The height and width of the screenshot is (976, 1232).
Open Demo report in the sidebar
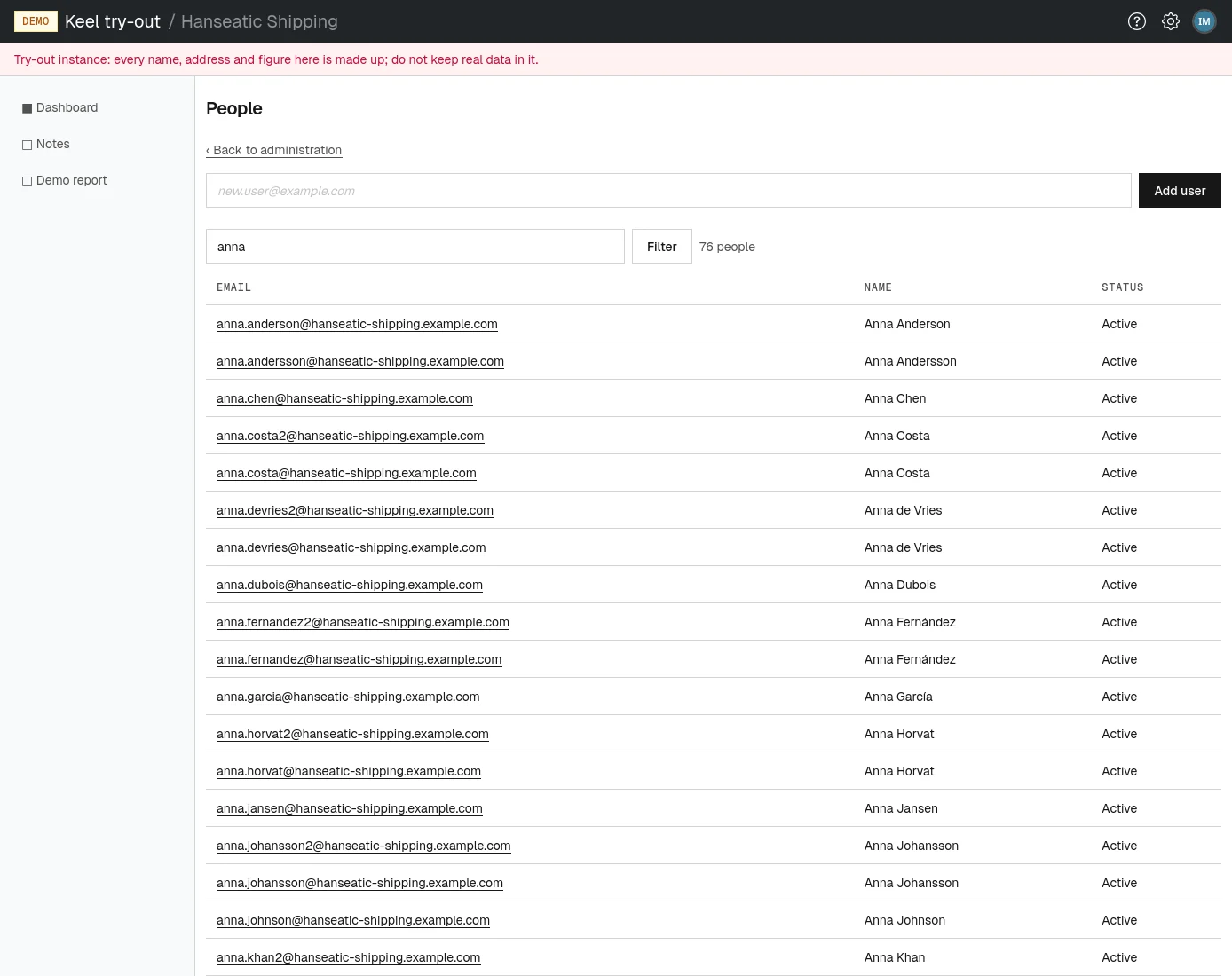[x=65, y=180]
